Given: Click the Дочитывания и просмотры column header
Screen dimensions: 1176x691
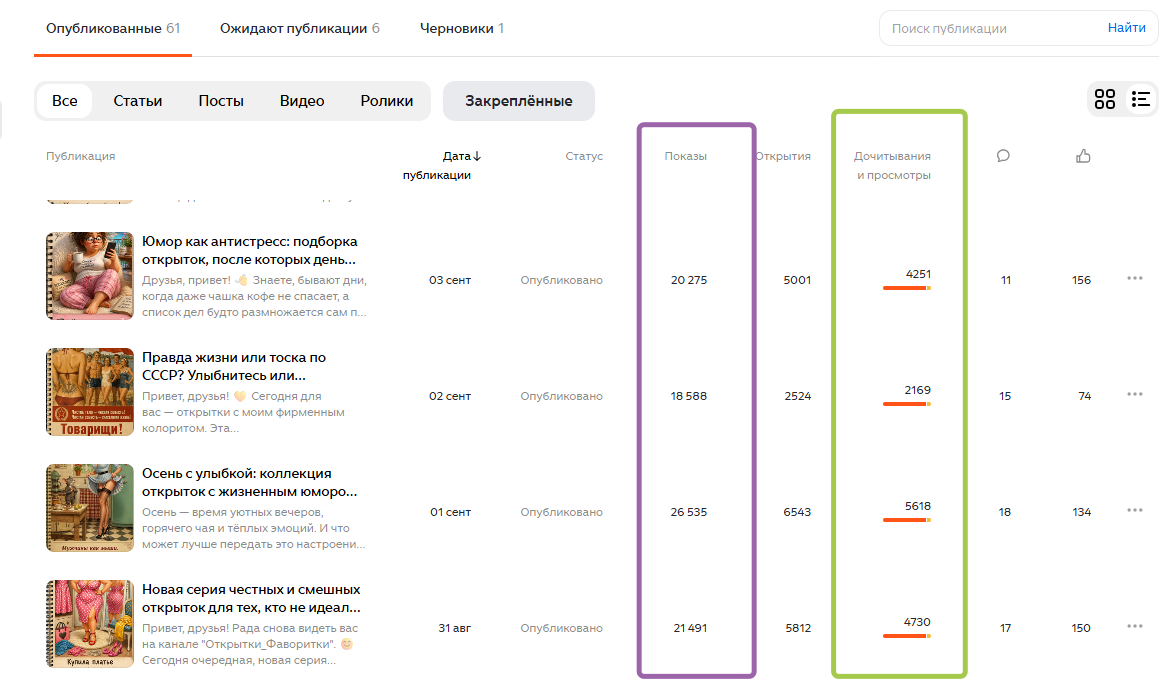Looking at the screenshot, I should click(x=892, y=165).
